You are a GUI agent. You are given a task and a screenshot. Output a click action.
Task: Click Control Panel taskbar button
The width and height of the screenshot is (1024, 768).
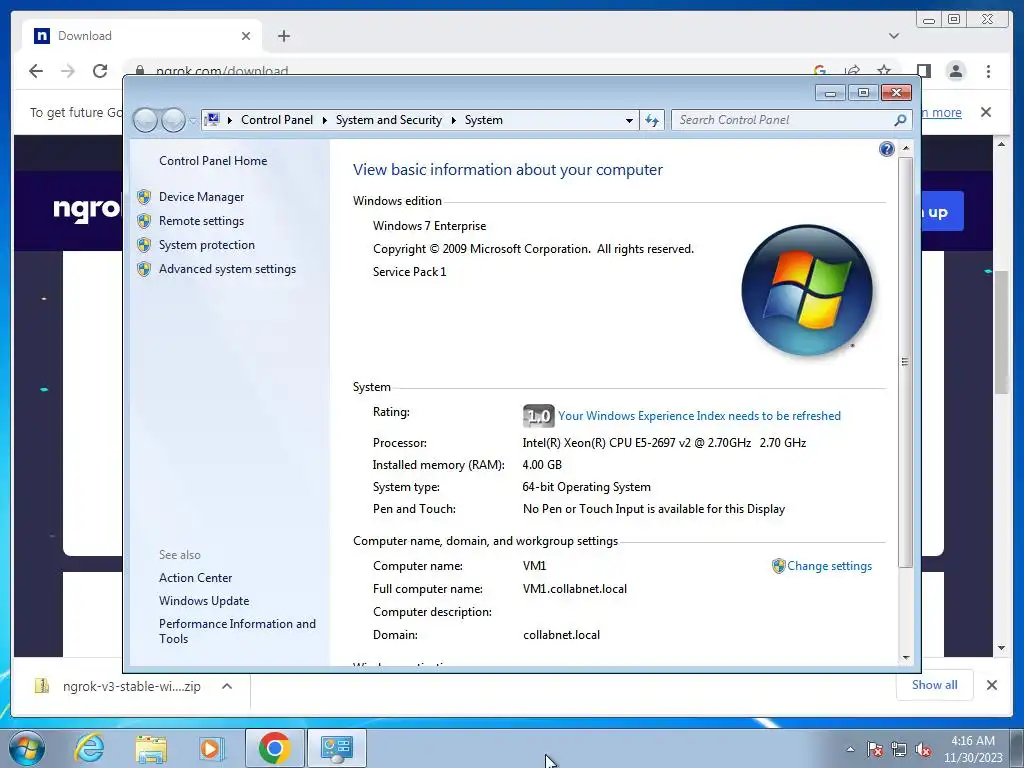[337, 748]
